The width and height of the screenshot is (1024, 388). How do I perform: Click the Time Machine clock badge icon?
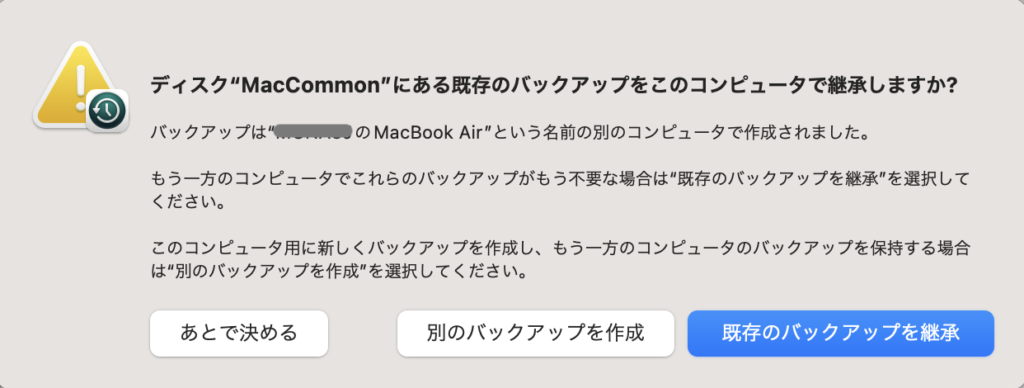click(x=106, y=112)
